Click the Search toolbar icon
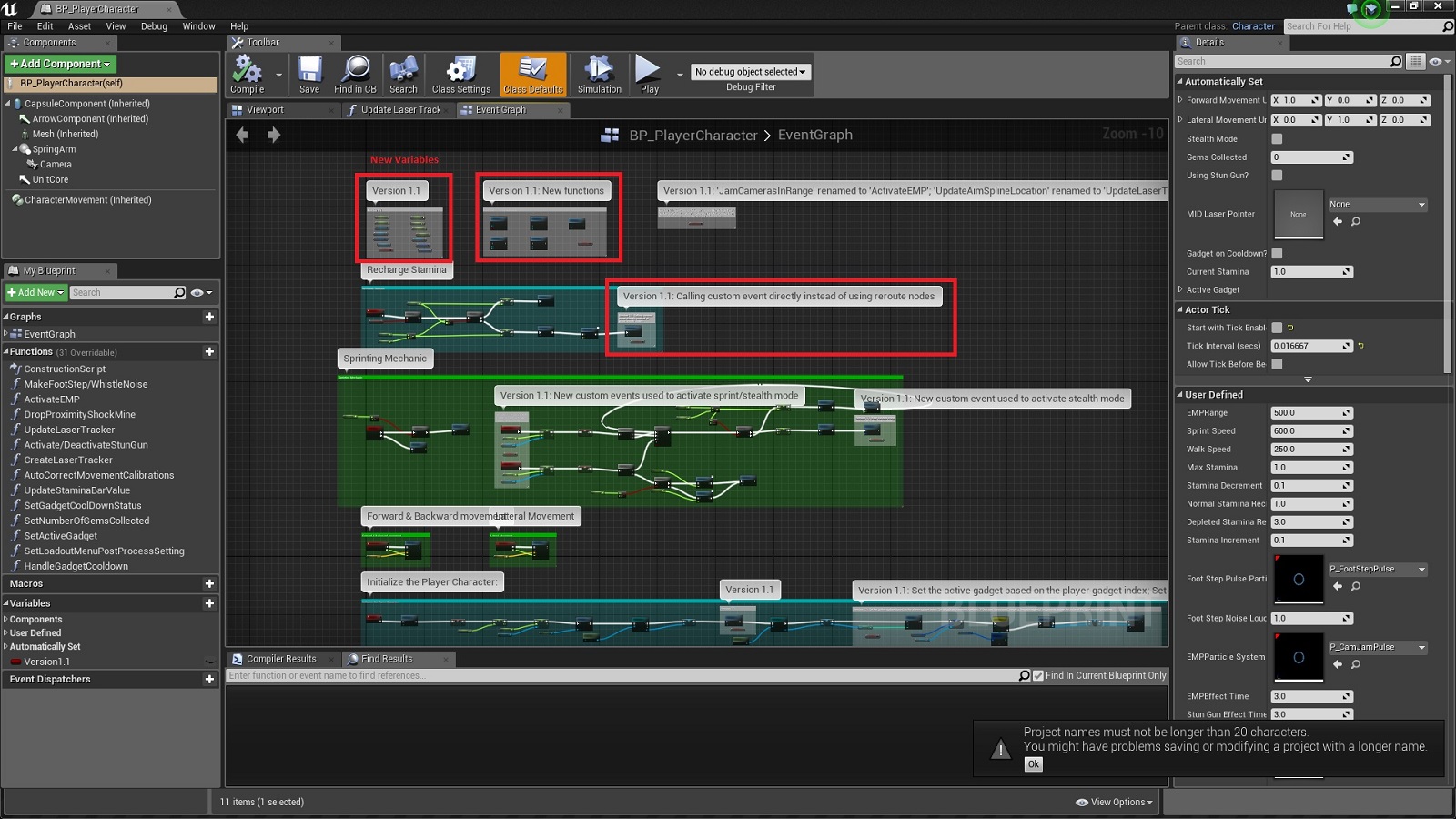 point(403,74)
